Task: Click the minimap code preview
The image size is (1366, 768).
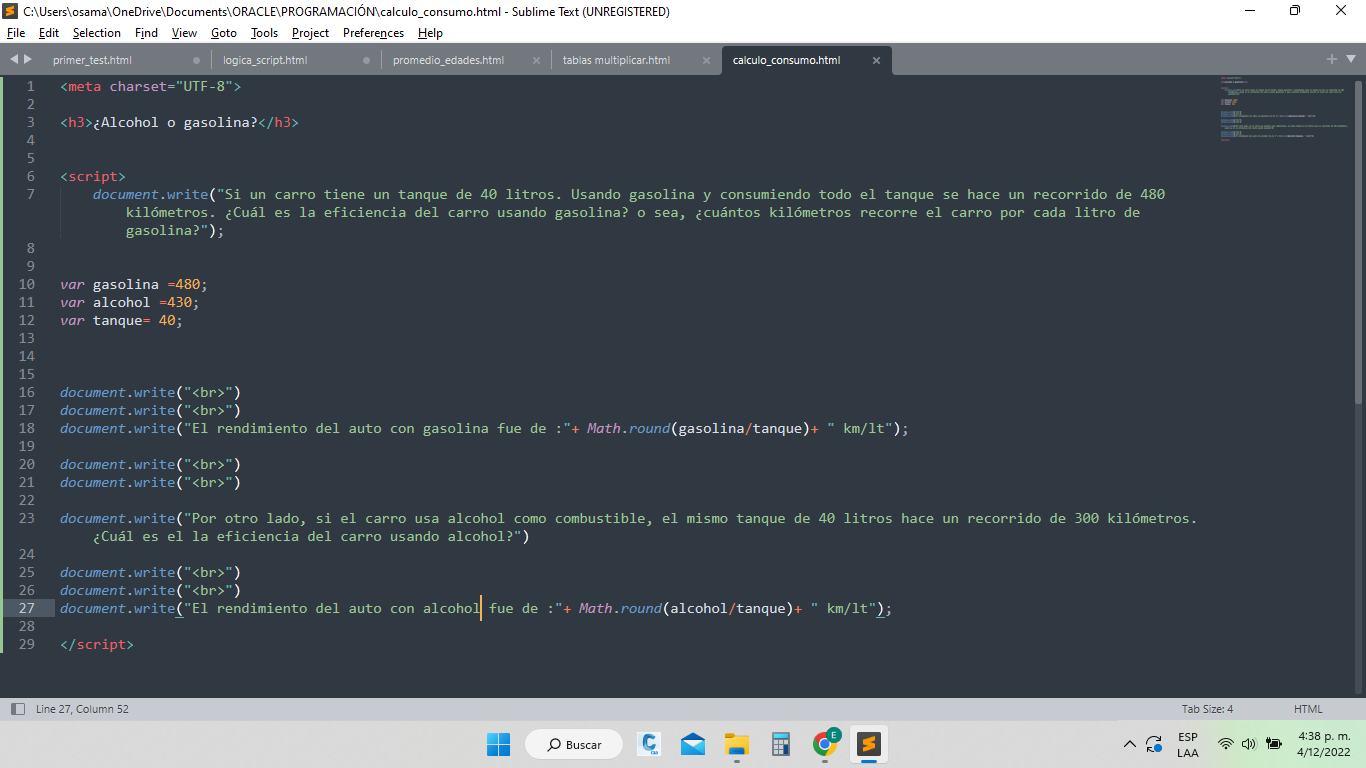Action: (1285, 109)
